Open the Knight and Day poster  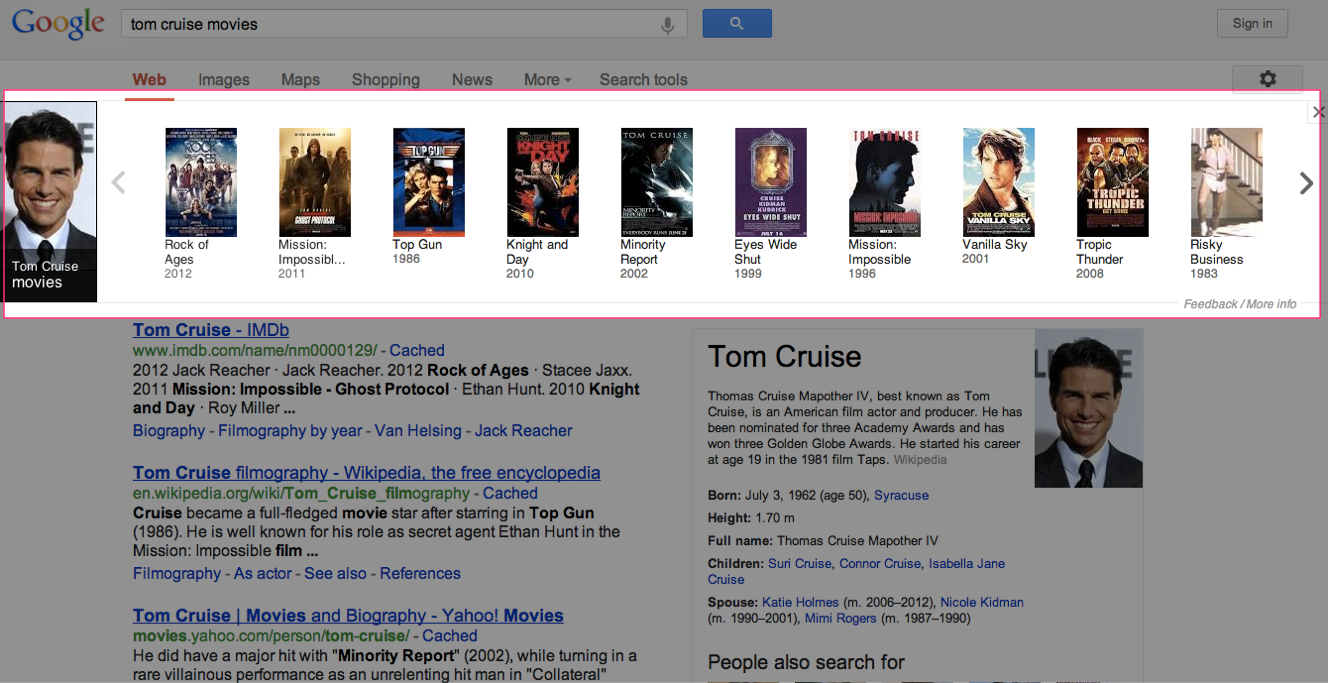point(543,182)
